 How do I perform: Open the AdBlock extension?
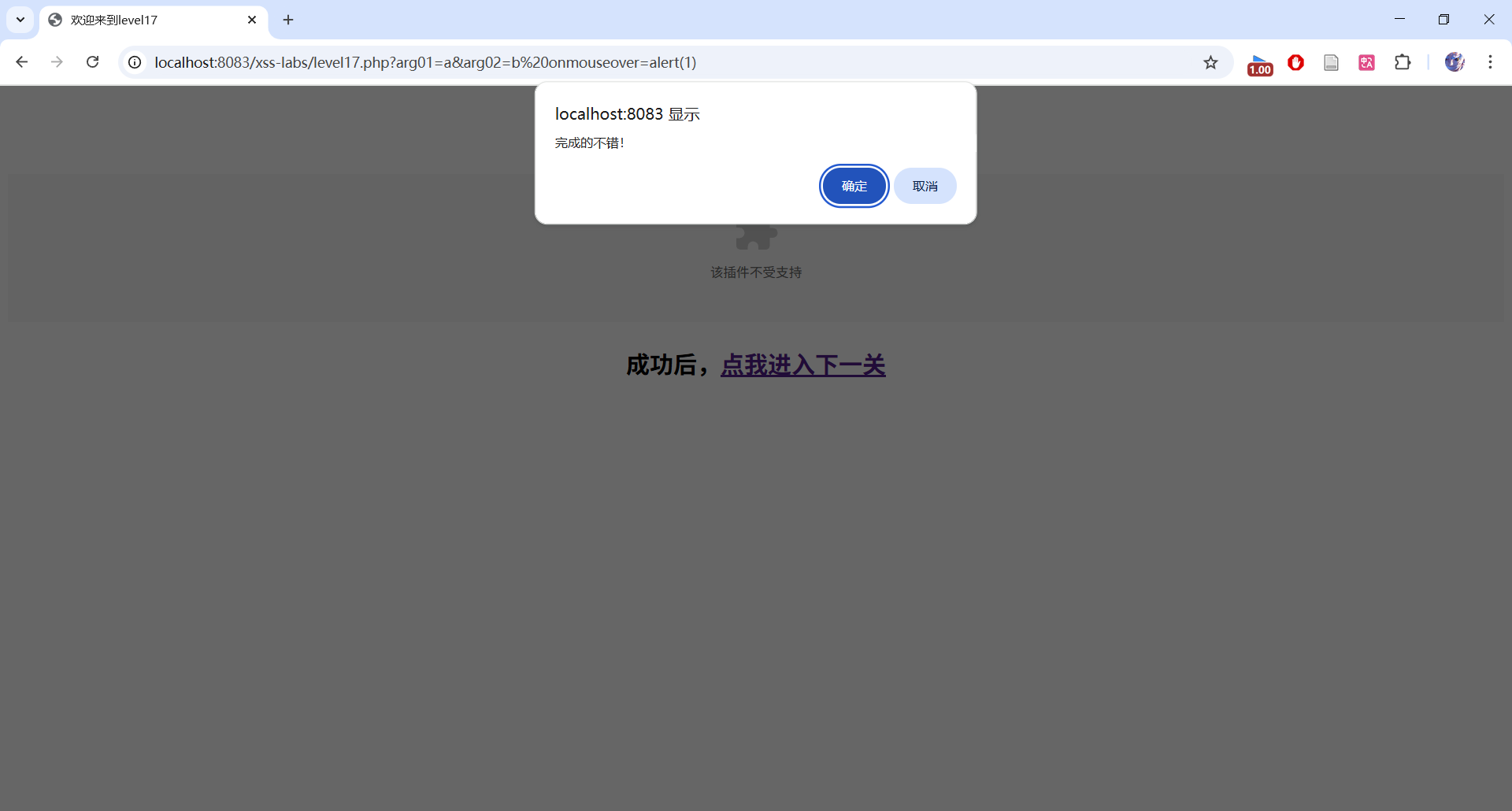pos(1295,62)
